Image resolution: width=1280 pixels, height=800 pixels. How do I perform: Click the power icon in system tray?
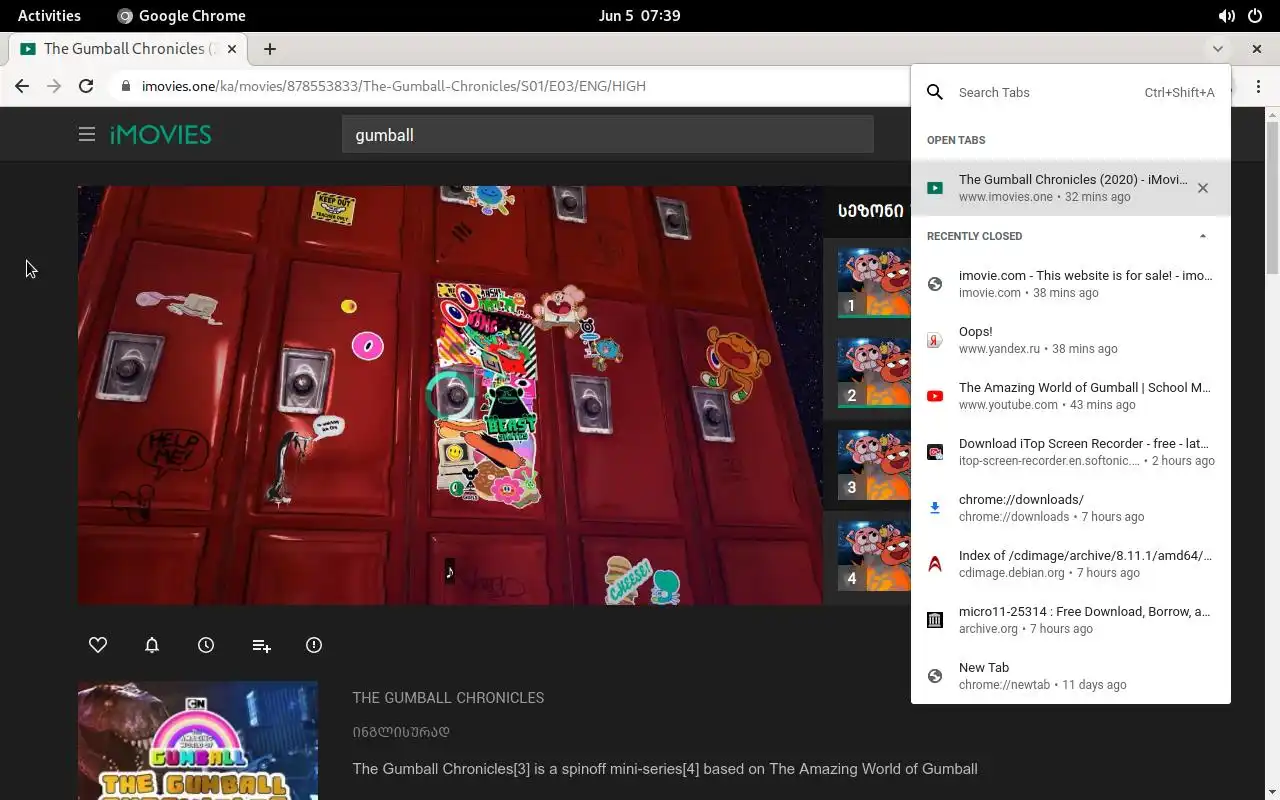pyautogui.click(x=1255, y=16)
